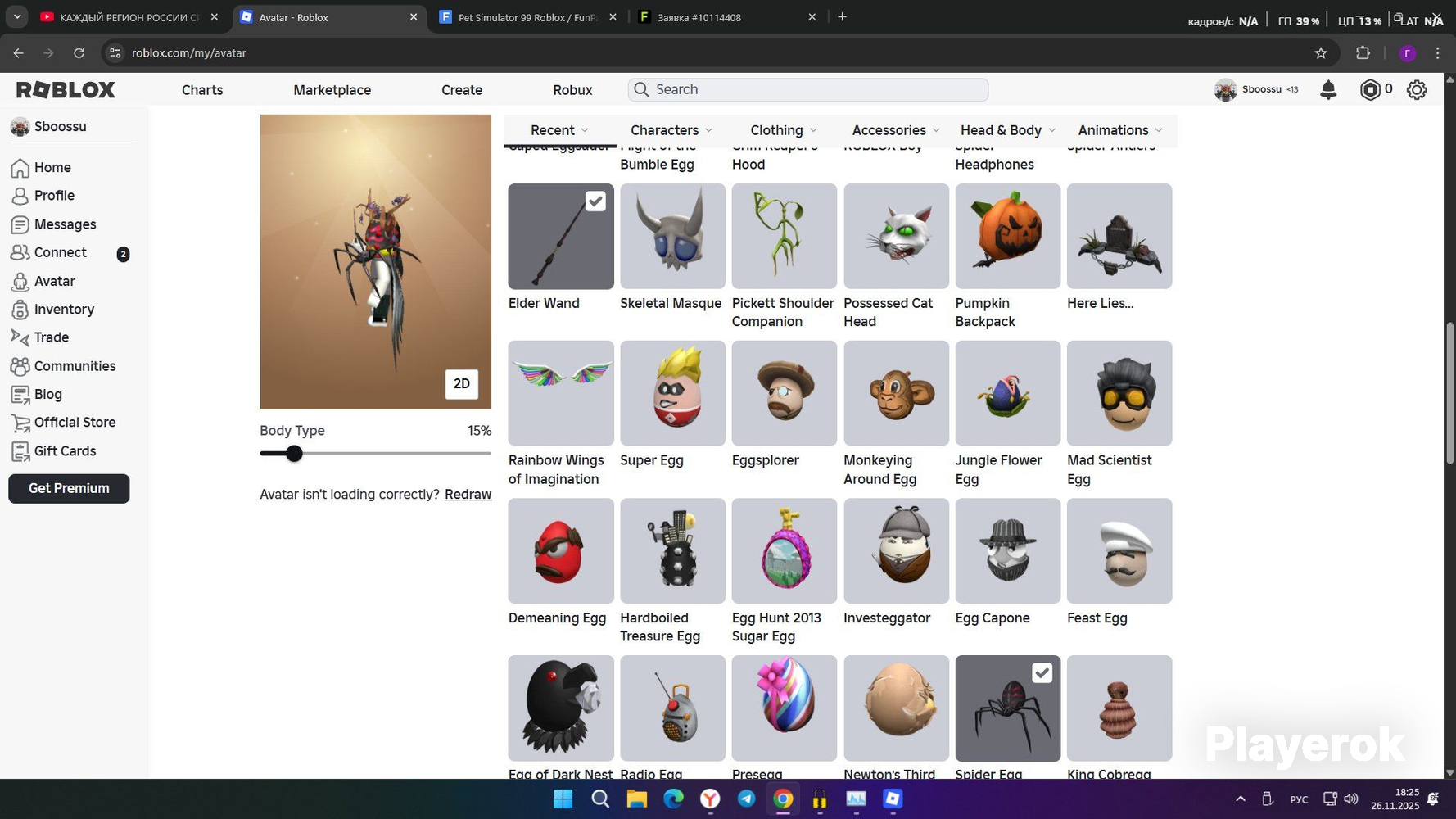Open Yandex Browser from the taskbar
This screenshot has height=819, width=1456.
click(x=710, y=799)
